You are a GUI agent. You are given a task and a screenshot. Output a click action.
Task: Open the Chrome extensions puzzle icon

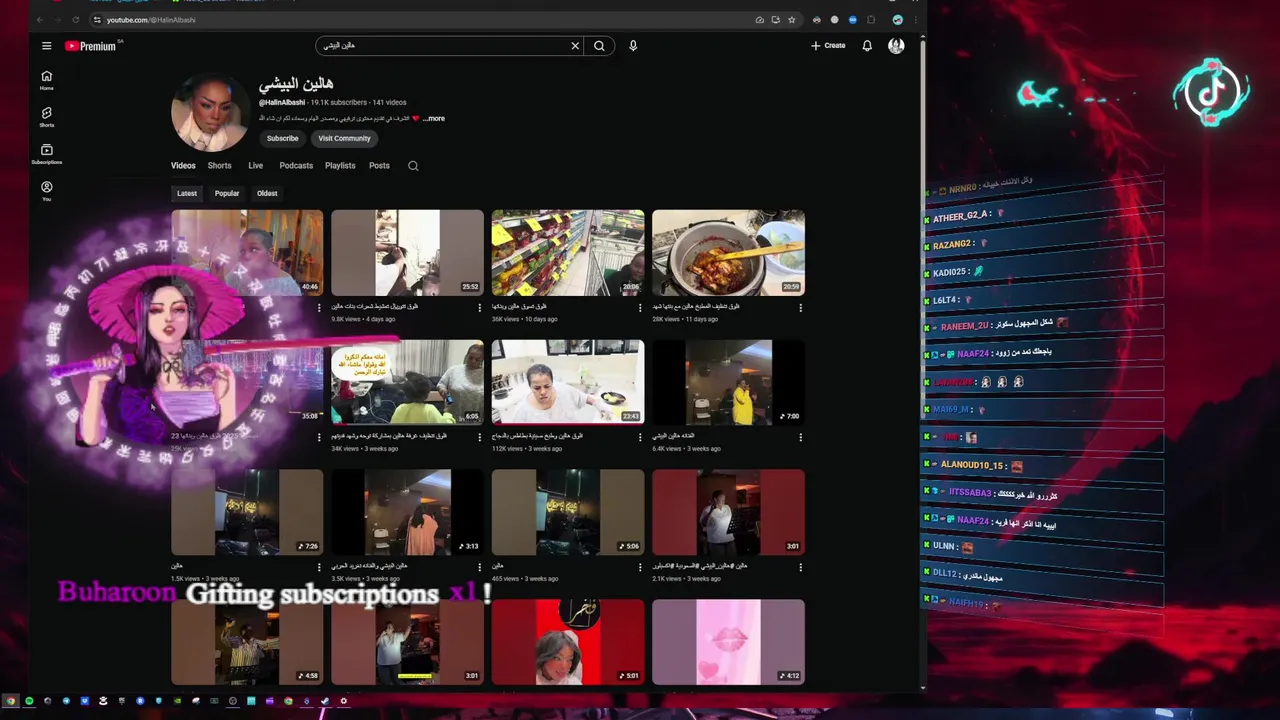871,20
